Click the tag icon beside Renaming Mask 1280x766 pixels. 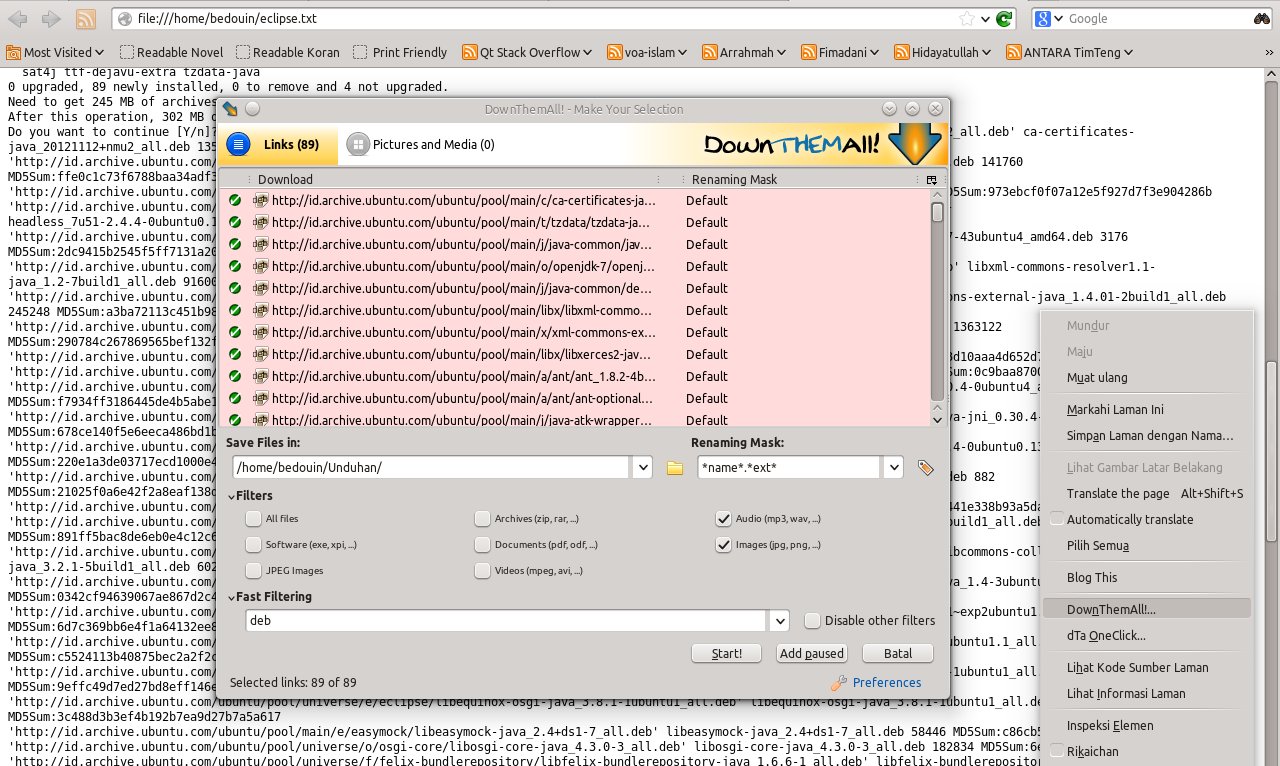(x=925, y=467)
